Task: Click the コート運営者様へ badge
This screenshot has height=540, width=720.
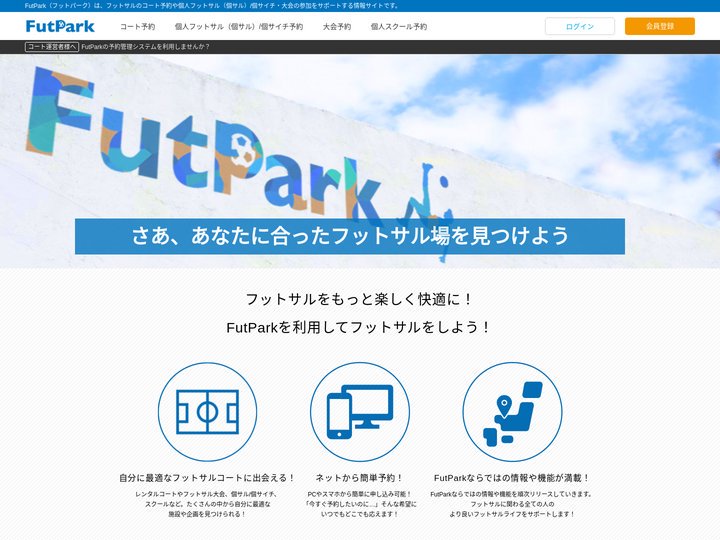Action: click(x=52, y=47)
